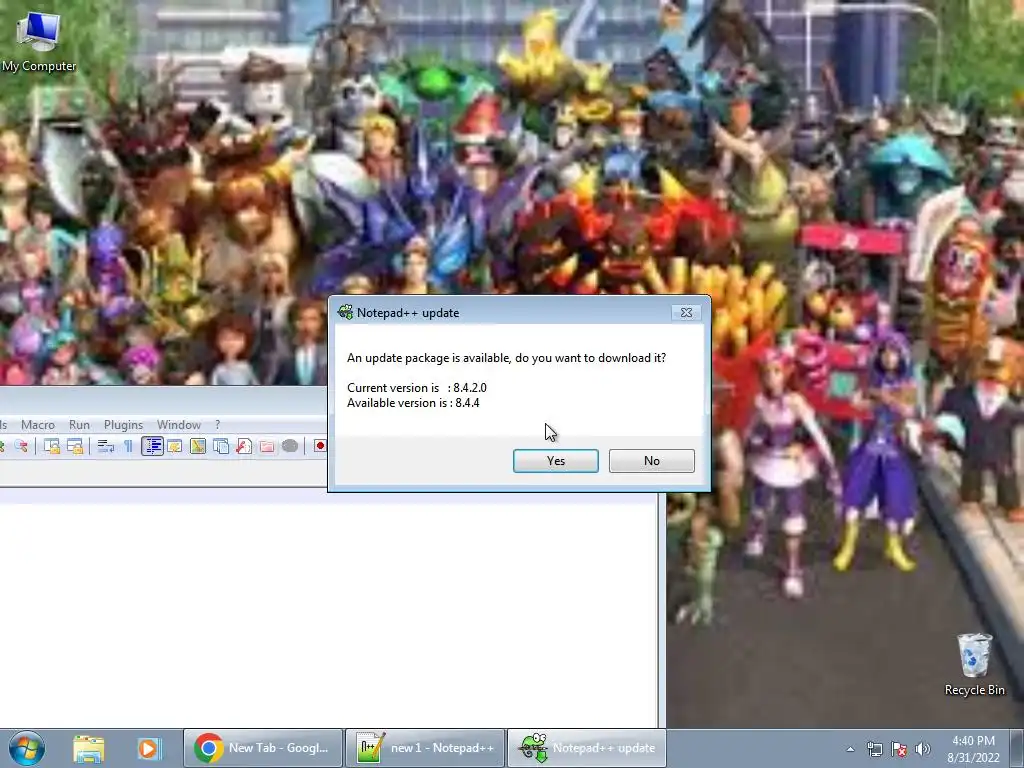Select the My Computer desktop icon
Viewport: 1024px width, 768px height.
coord(39,42)
